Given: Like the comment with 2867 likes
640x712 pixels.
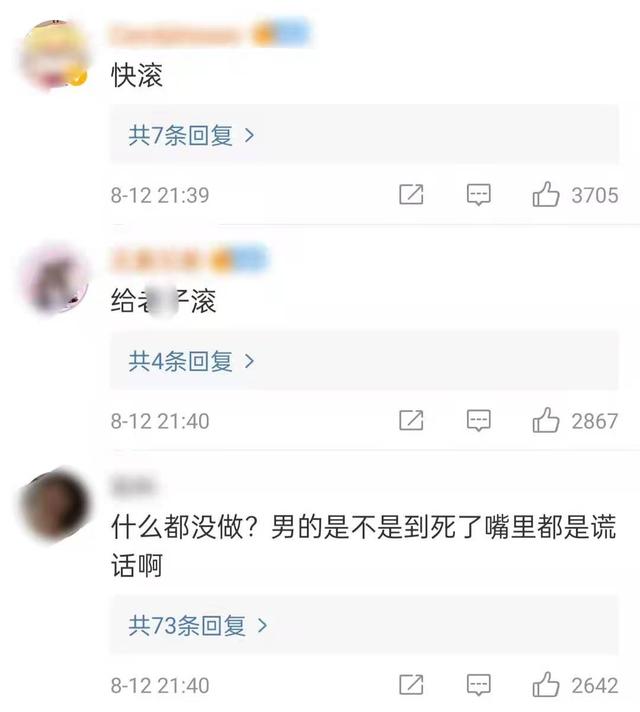Looking at the screenshot, I should tap(546, 420).
